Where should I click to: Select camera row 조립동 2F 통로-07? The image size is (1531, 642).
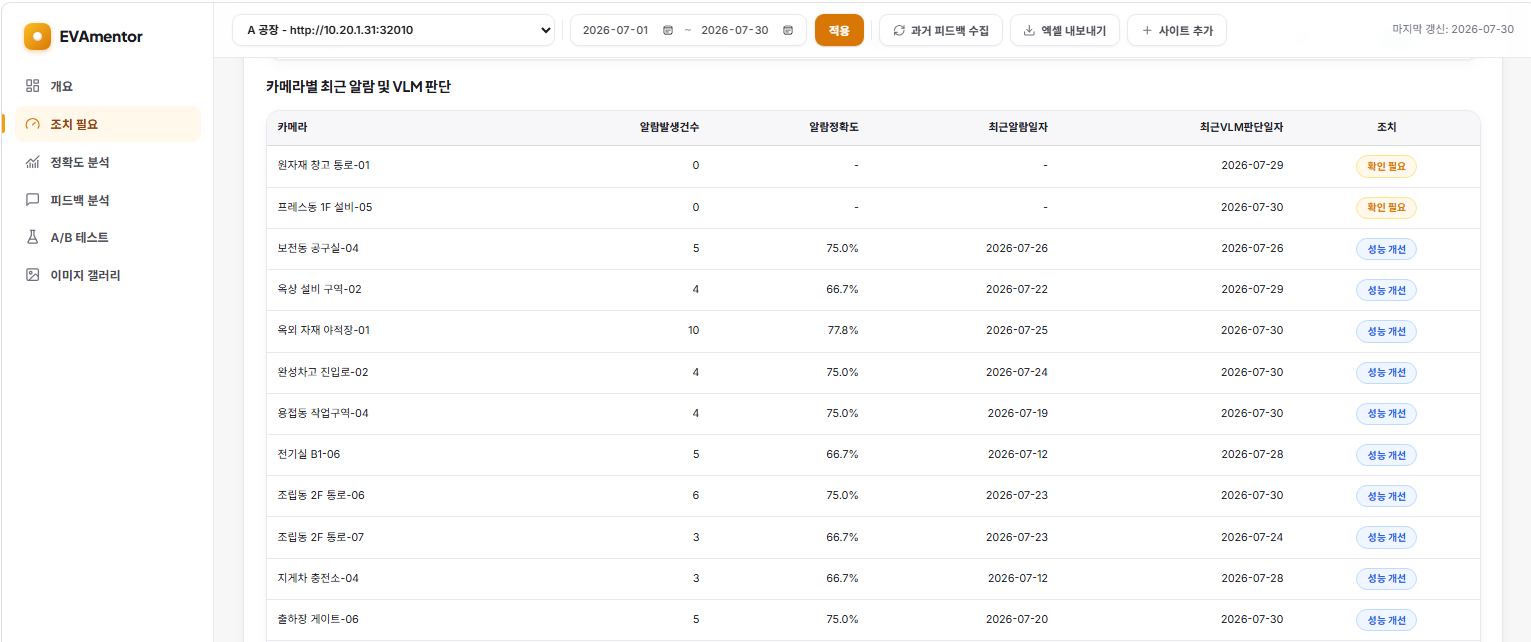point(873,537)
